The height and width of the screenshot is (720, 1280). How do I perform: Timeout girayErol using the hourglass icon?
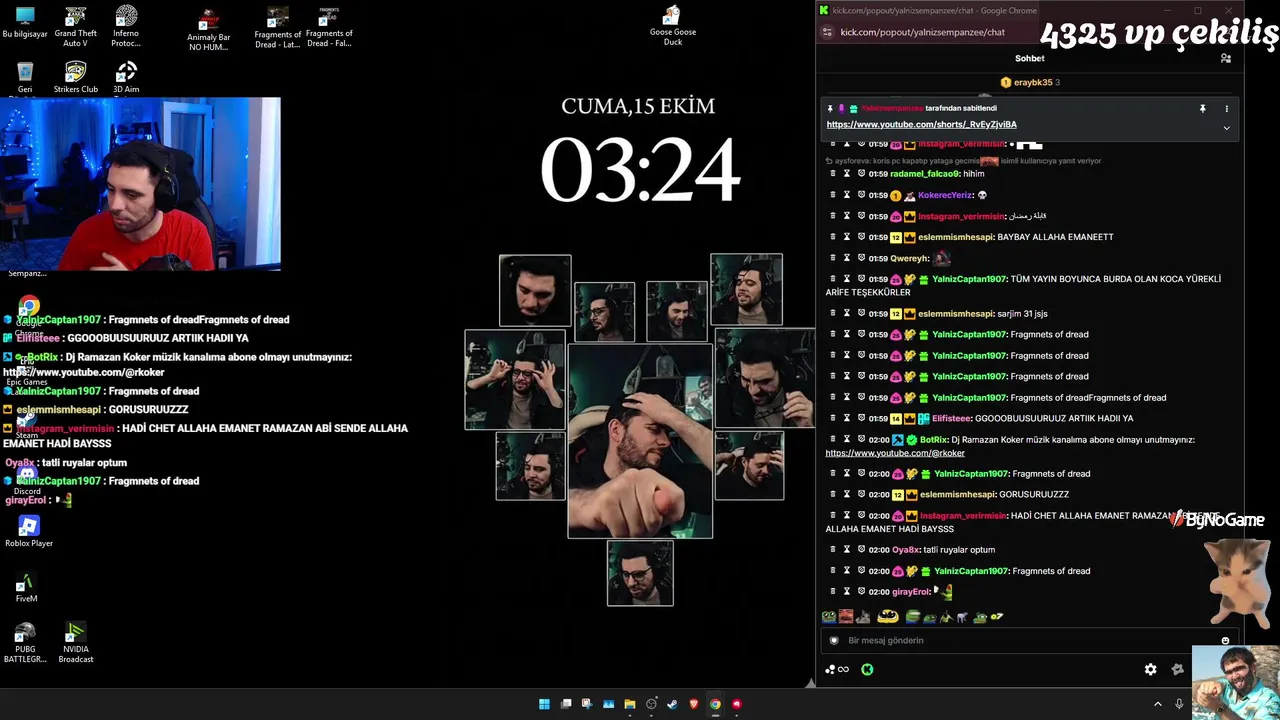846,592
